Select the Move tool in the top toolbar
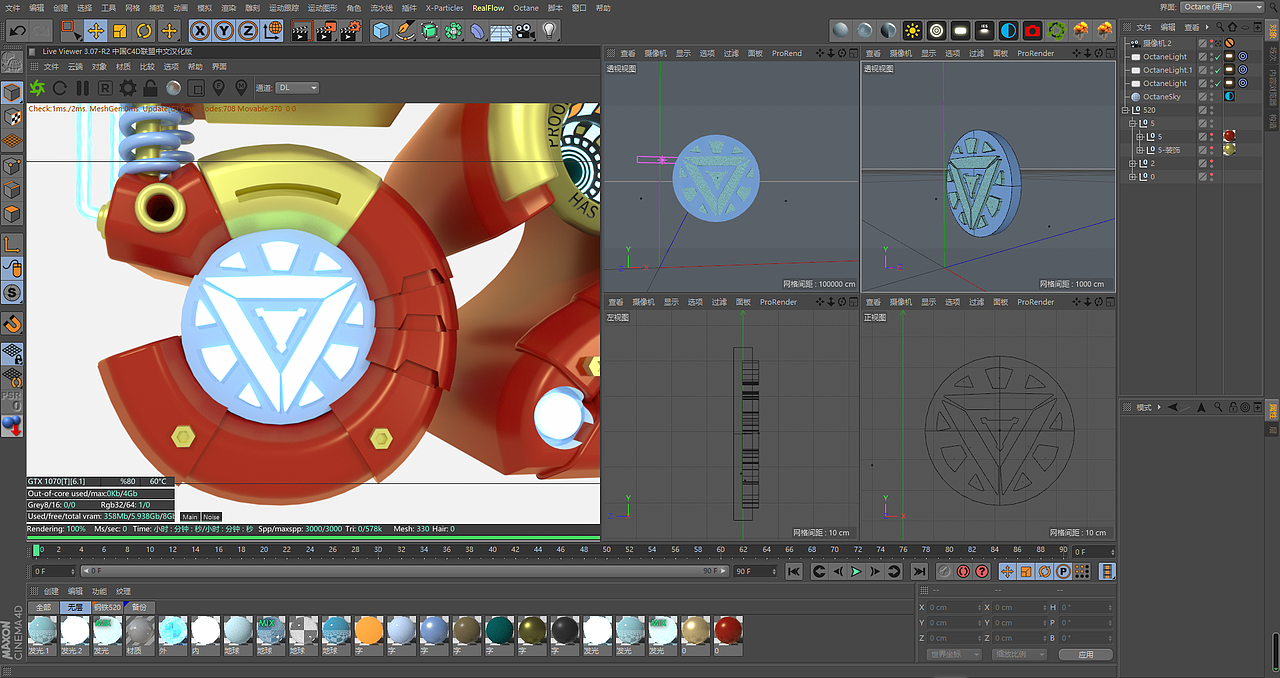This screenshot has height=678, width=1280. click(94, 31)
